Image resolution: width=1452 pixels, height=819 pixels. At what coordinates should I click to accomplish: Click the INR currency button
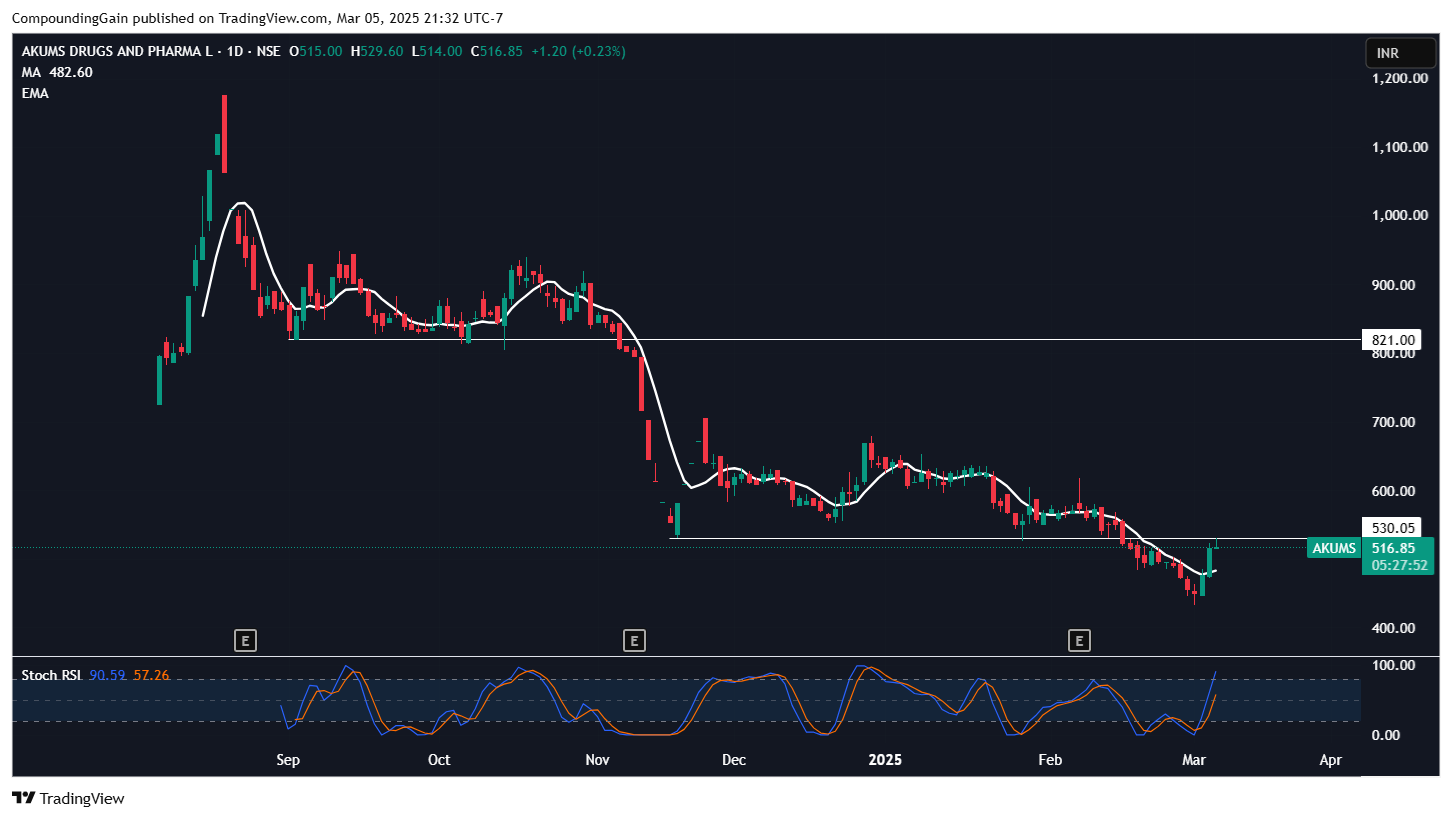1400,53
